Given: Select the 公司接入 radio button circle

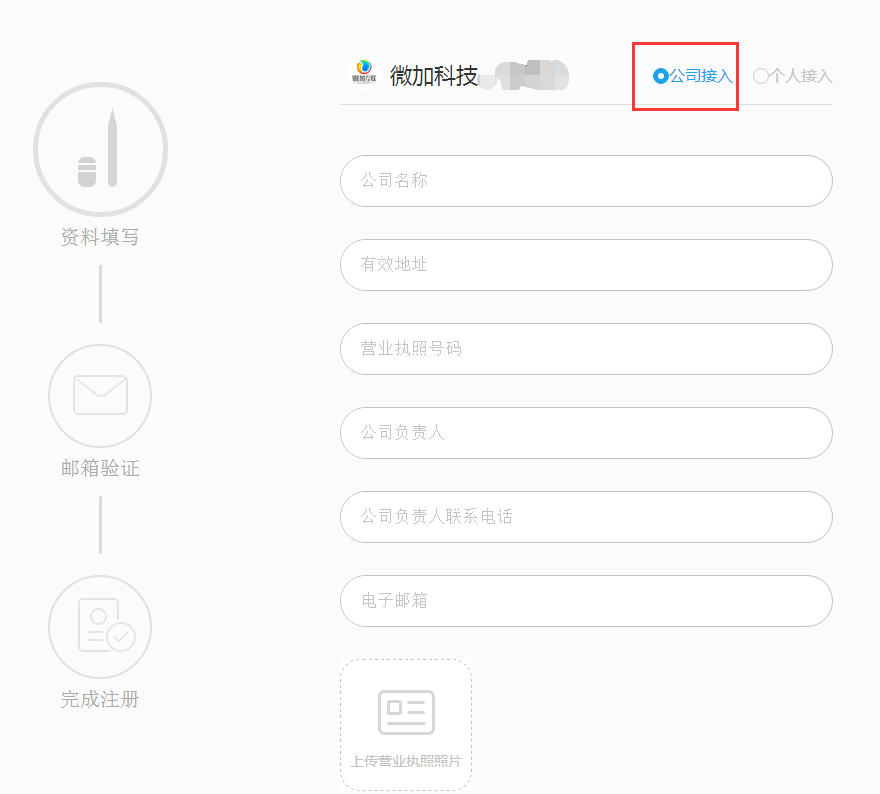Looking at the screenshot, I should [x=660, y=76].
